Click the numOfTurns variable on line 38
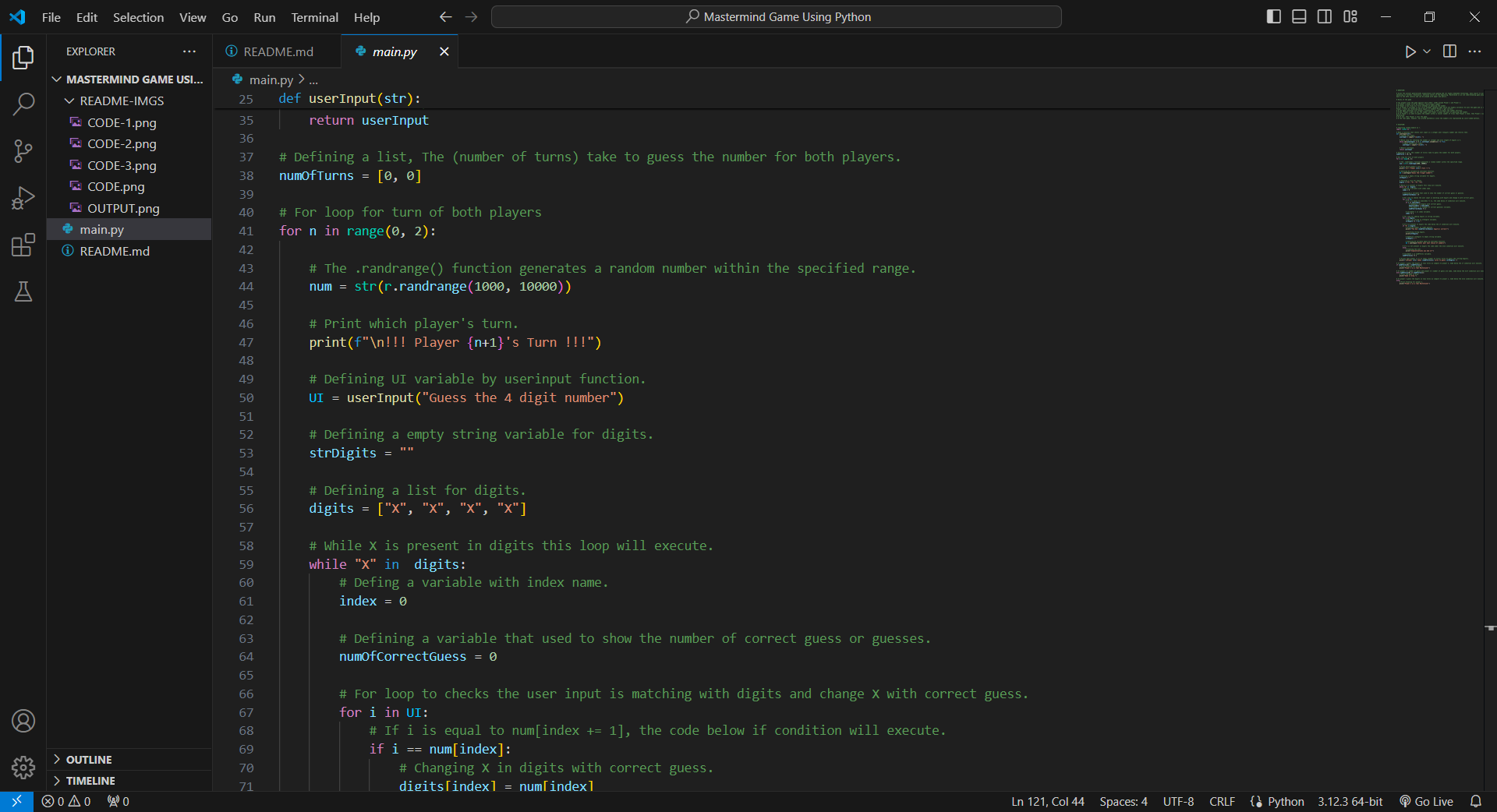This screenshot has height=812, width=1497. 317,176
